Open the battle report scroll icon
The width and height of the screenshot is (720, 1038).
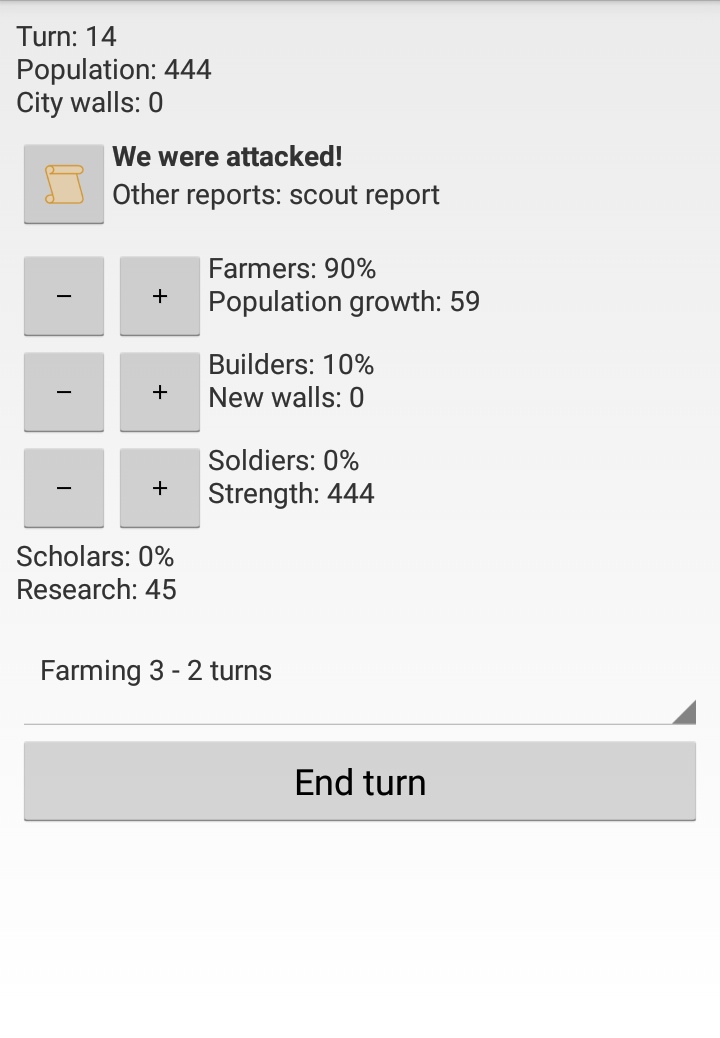[x=64, y=184]
